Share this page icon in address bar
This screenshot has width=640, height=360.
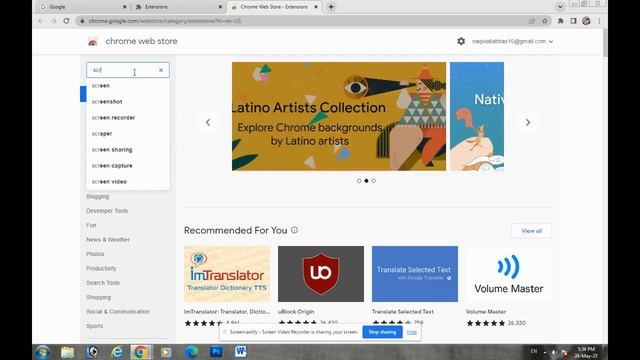[531, 21]
